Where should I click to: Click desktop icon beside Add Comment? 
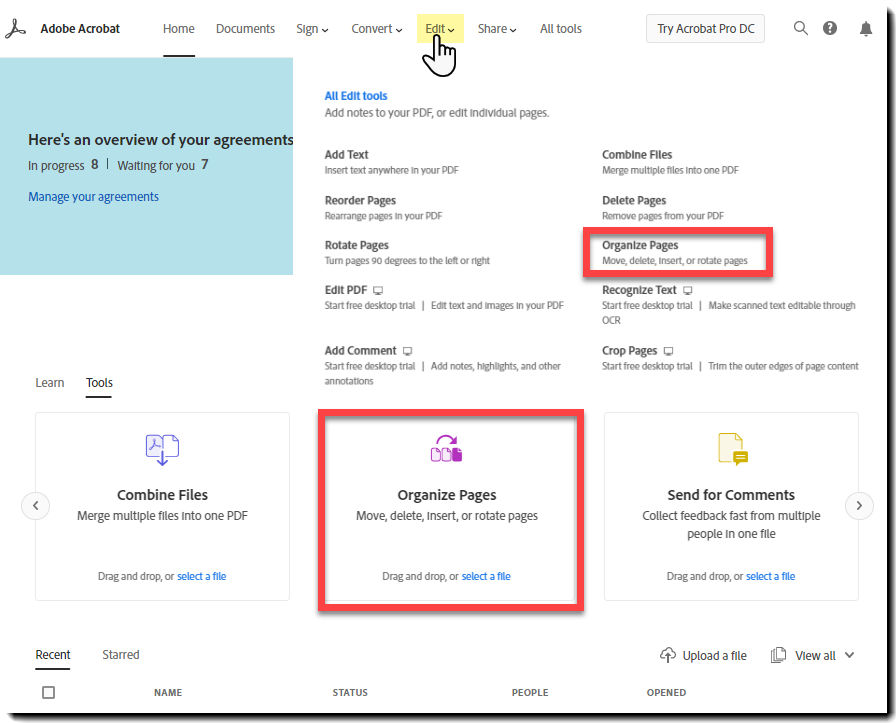pyautogui.click(x=407, y=351)
